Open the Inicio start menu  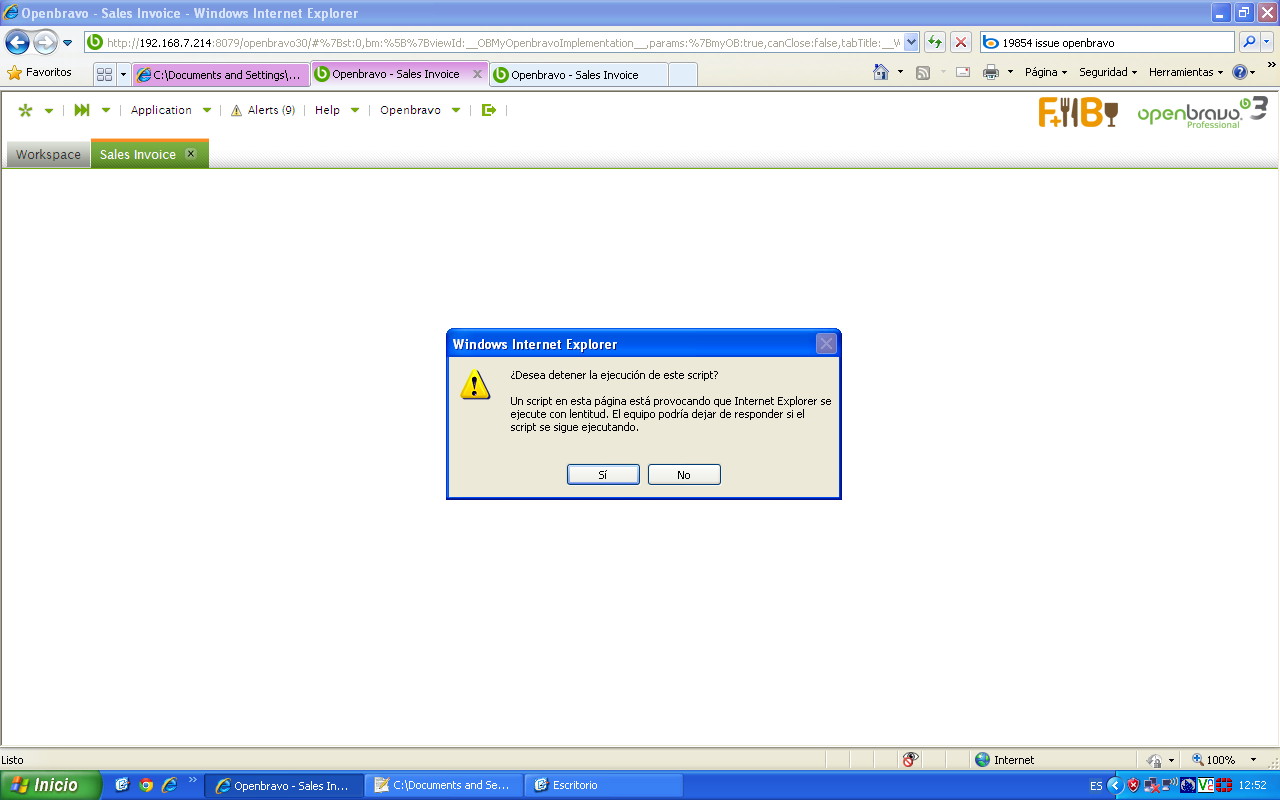coord(50,785)
